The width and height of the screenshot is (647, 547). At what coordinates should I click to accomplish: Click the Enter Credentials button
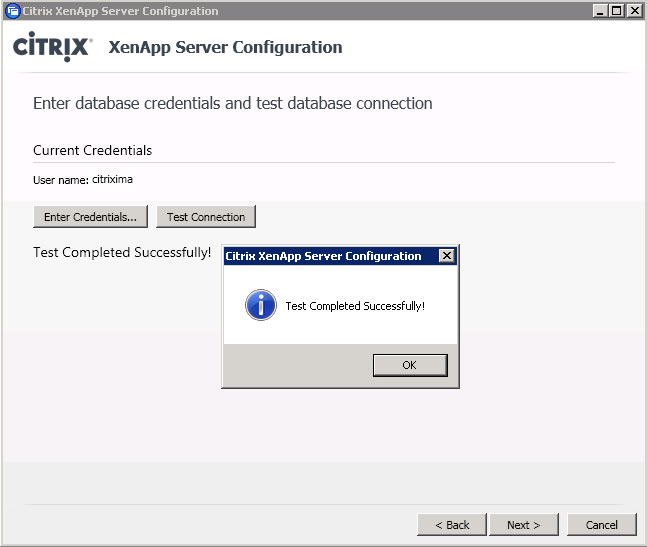pos(90,217)
